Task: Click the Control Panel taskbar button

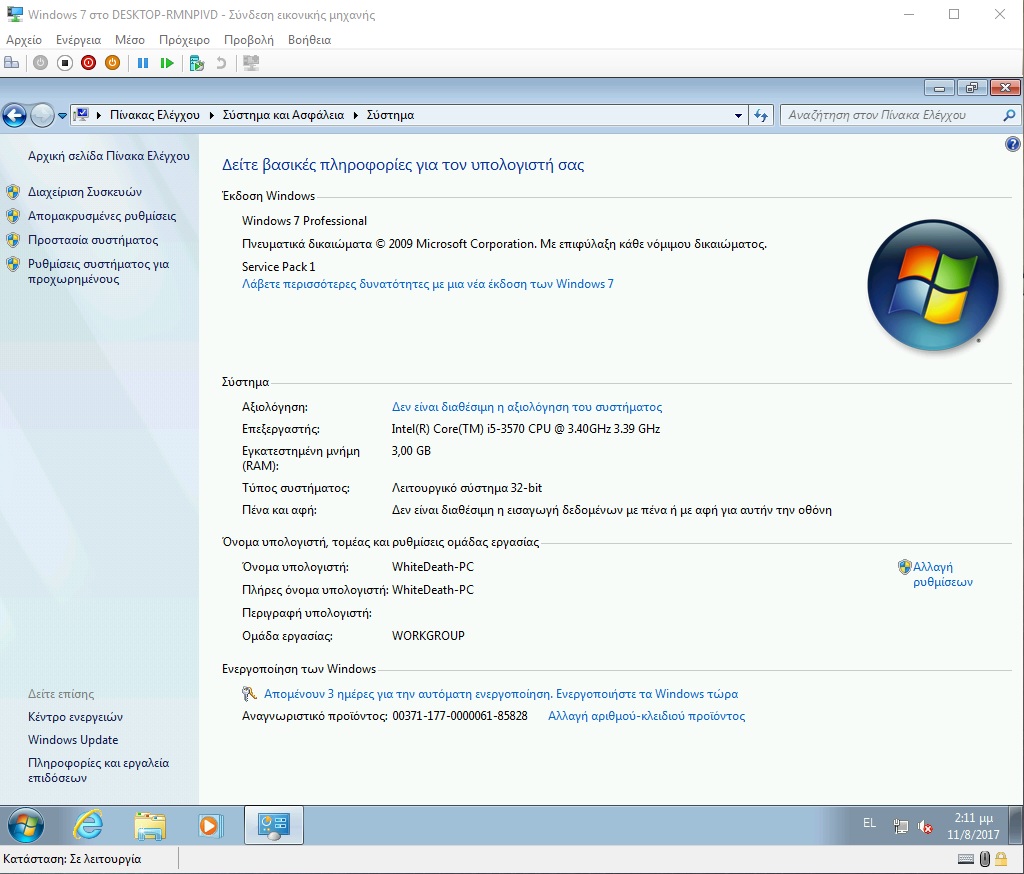Action: pyautogui.click(x=274, y=825)
